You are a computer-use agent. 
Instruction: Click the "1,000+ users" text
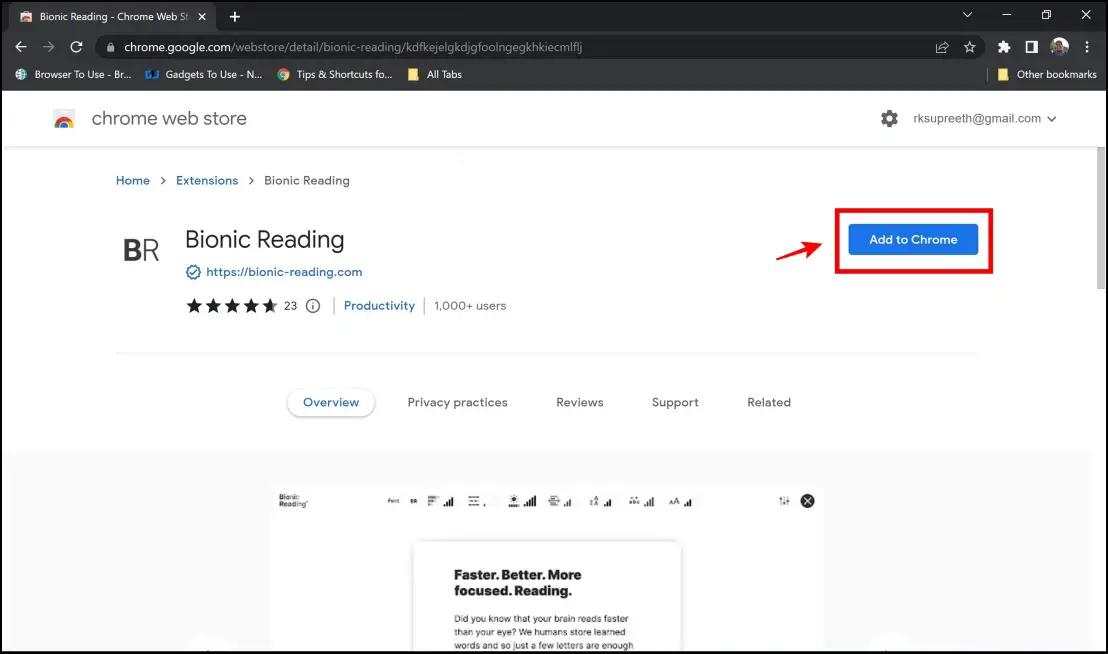tap(470, 306)
